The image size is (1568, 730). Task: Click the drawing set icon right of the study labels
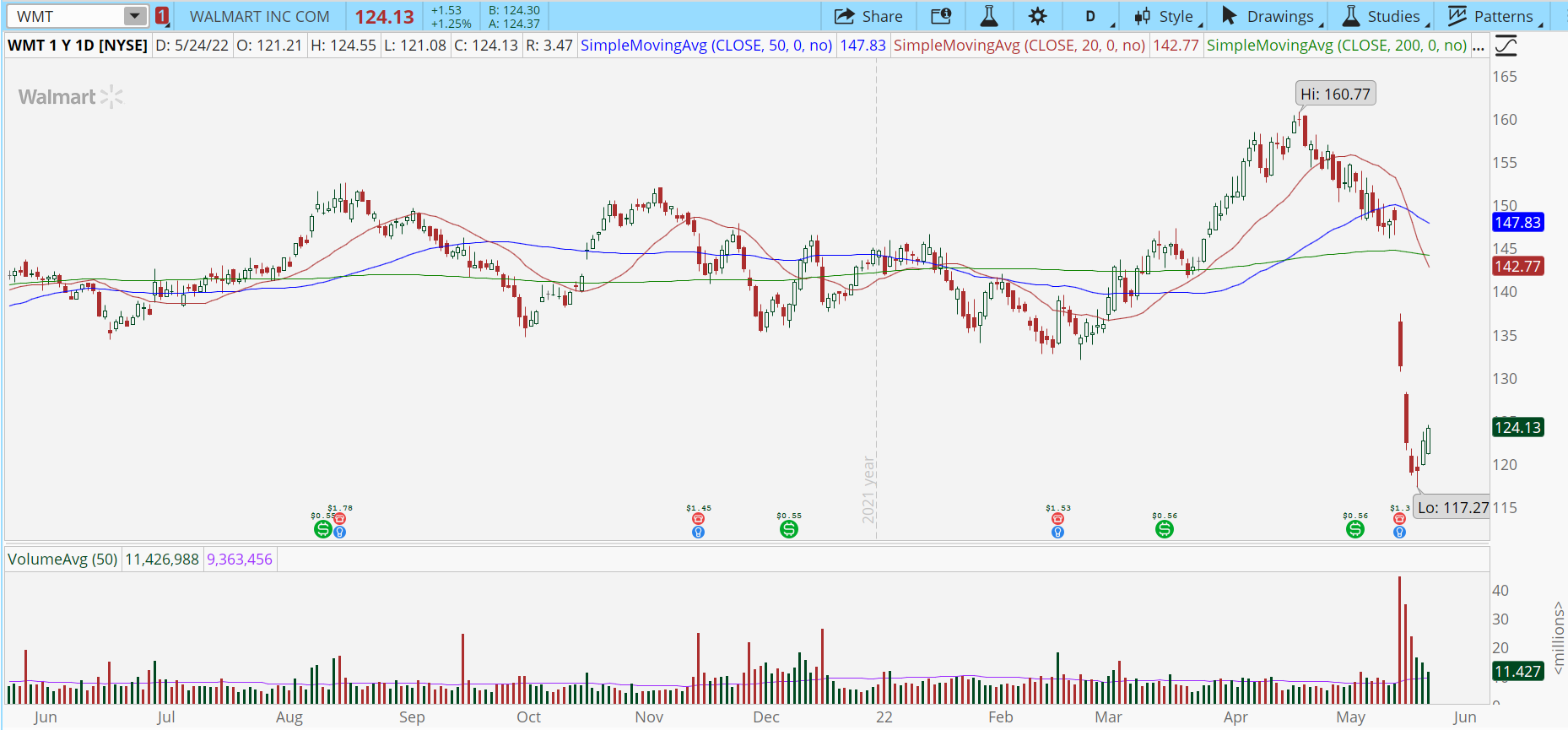[x=1506, y=46]
